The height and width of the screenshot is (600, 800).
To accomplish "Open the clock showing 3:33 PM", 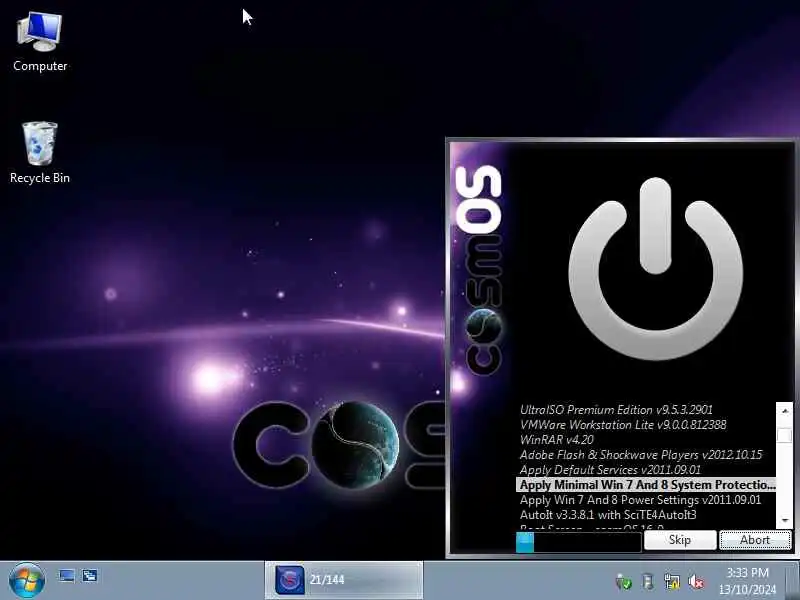I will (747, 581).
